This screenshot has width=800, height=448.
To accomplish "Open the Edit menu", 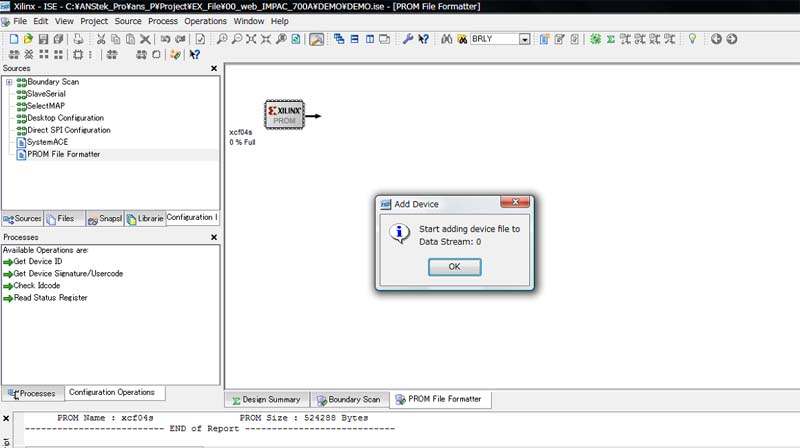I will point(40,21).
